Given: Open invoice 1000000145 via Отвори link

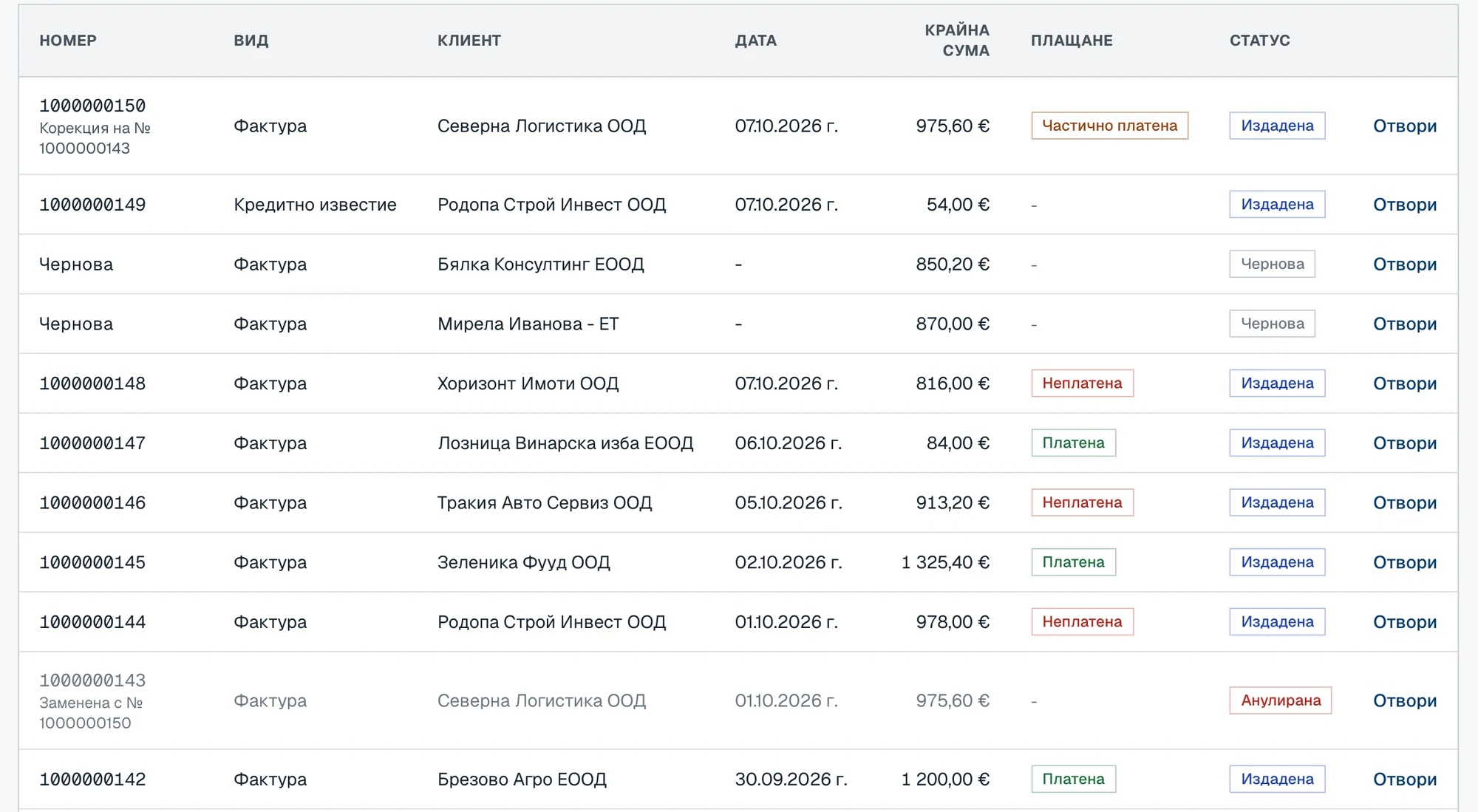Looking at the screenshot, I should point(1405,562).
